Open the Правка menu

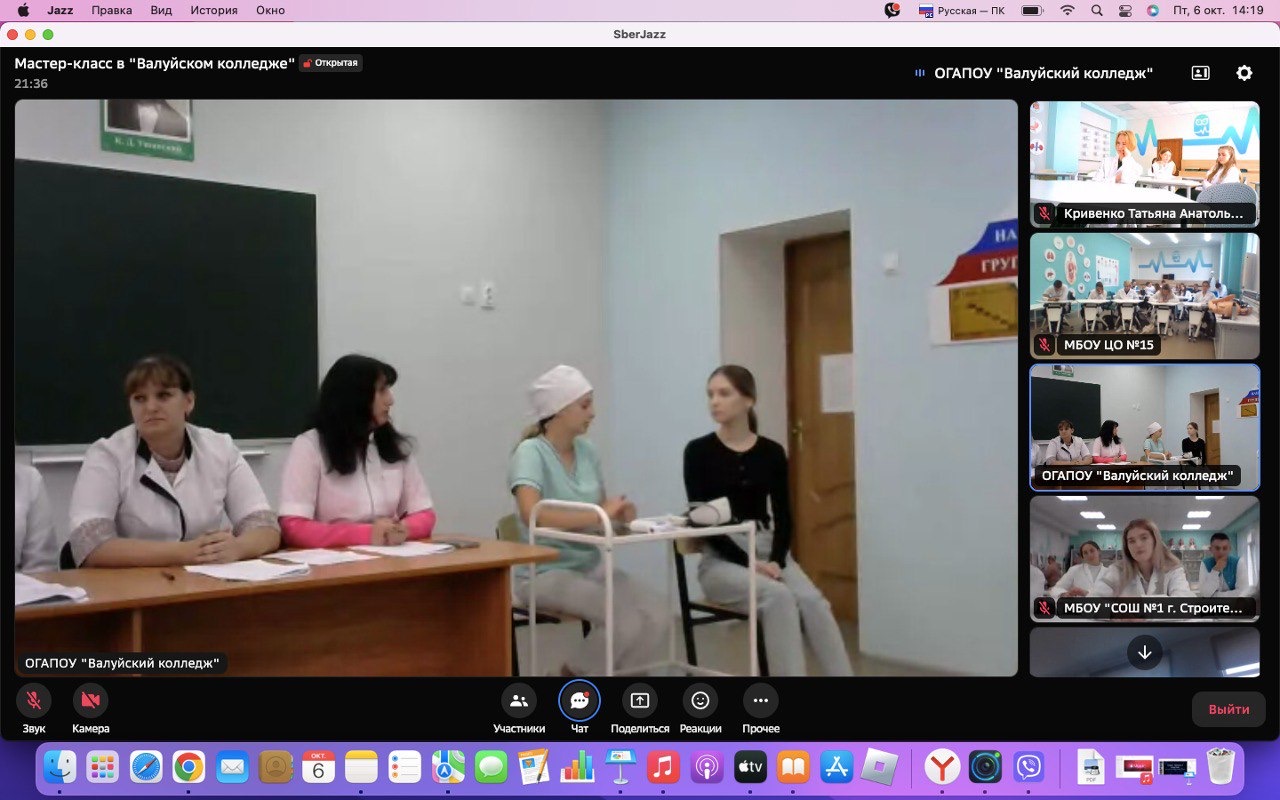(x=112, y=10)
